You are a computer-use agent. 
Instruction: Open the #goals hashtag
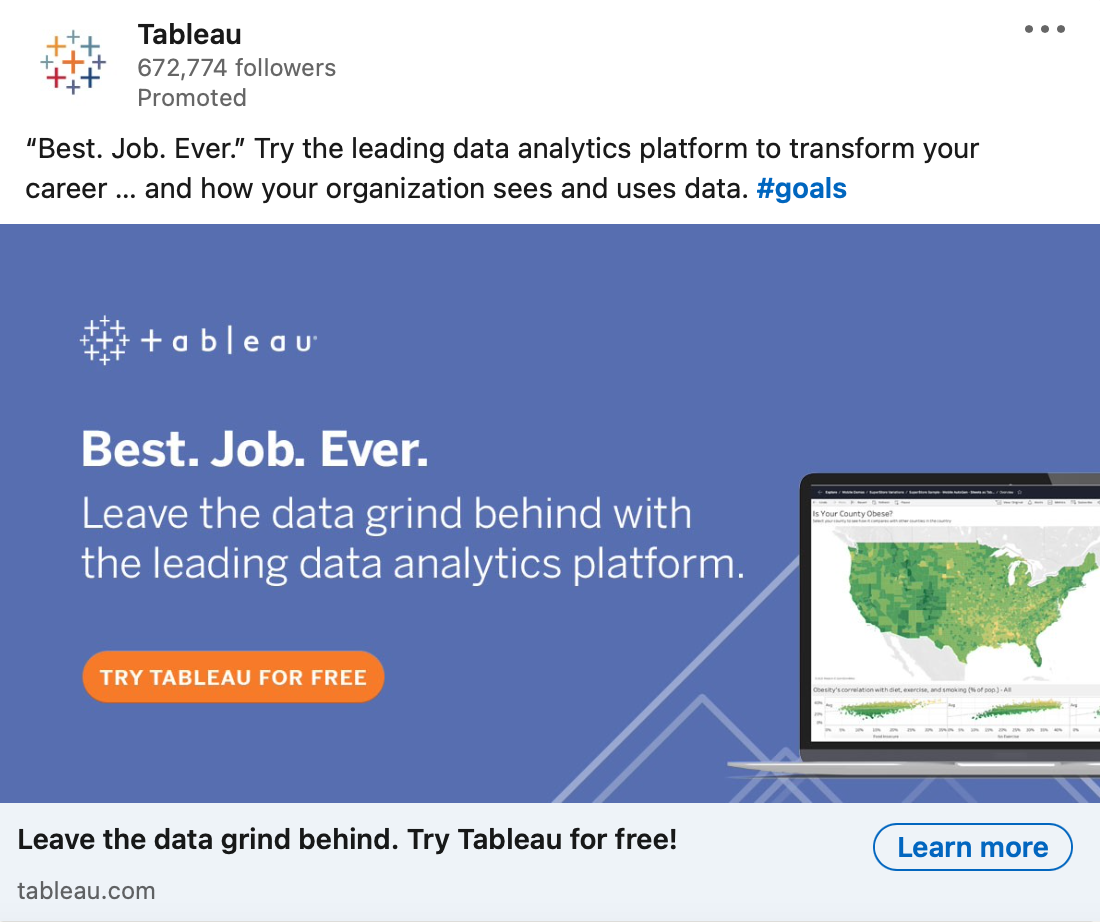pyautogui.click(x=801, y=189)
